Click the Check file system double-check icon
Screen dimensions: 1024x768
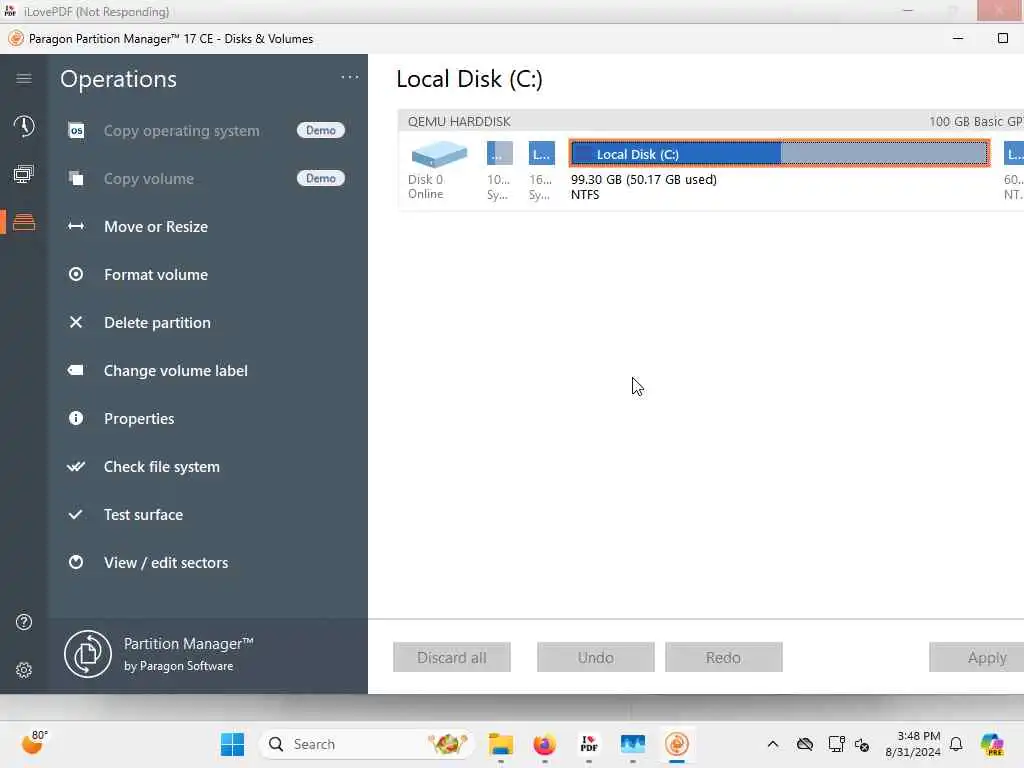click(76, 466)
